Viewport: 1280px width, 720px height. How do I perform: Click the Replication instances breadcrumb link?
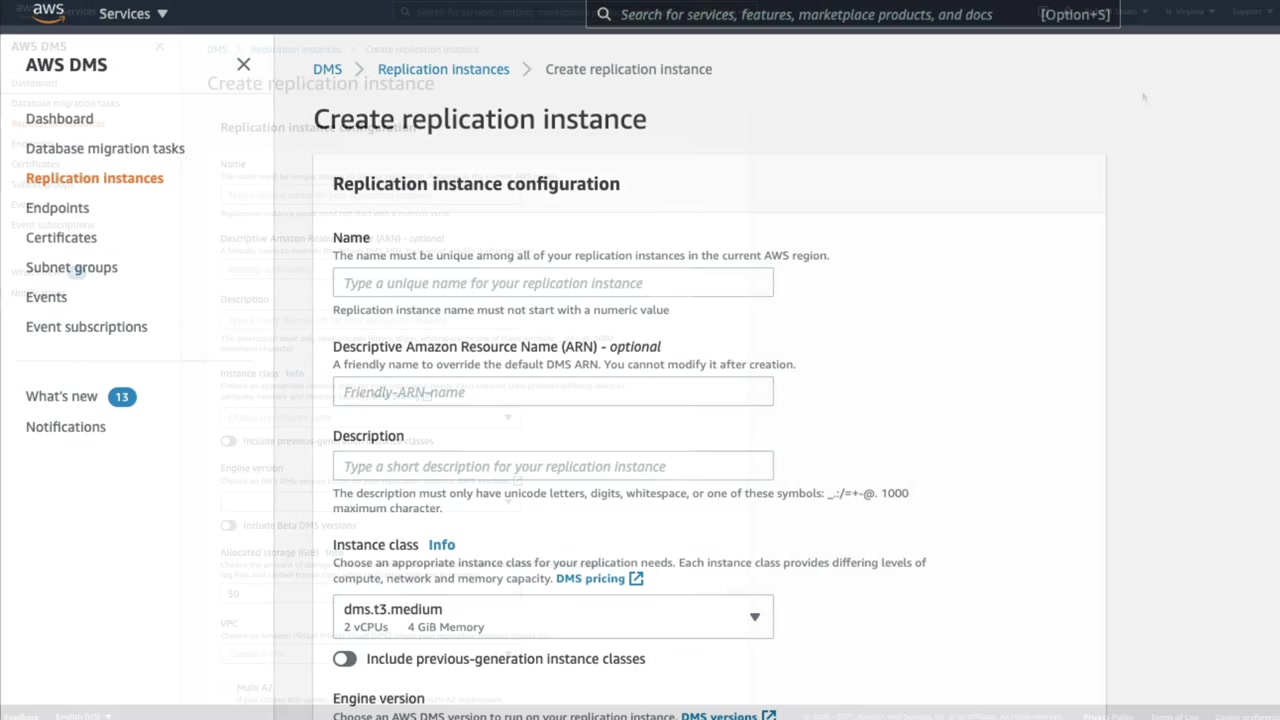click(x=443, y=69)
